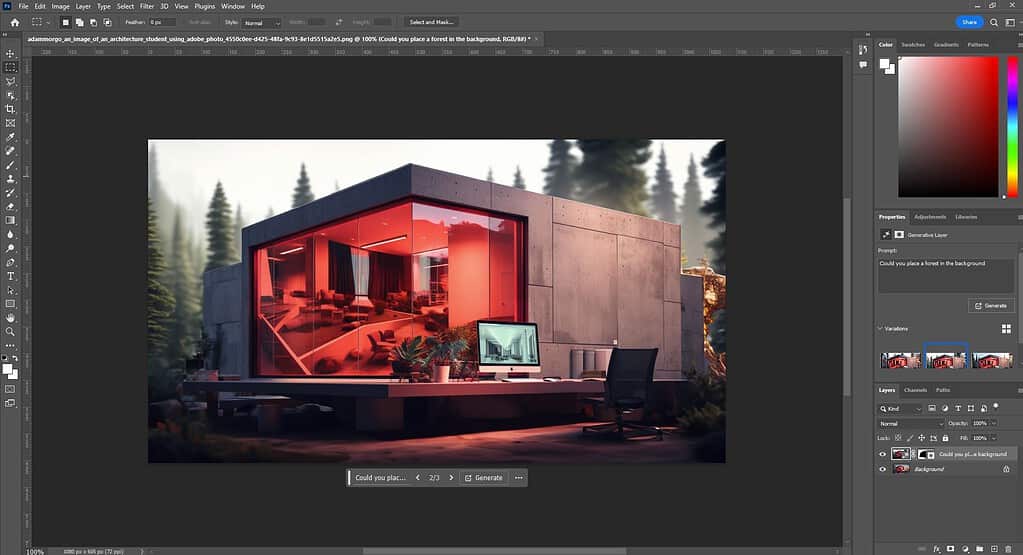Select the Eraser tool

coord(10,206)
